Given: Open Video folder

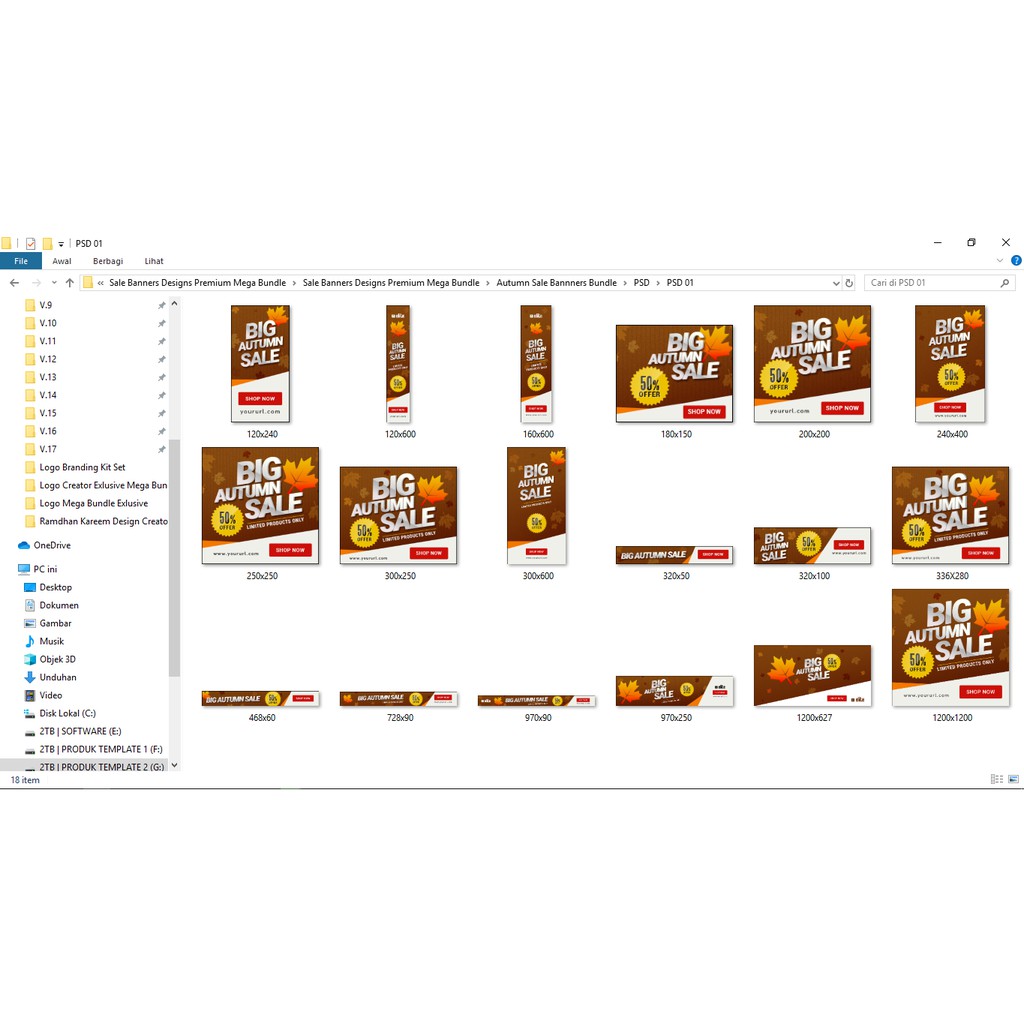Looking at the screenshot, I should pos(50,696).
